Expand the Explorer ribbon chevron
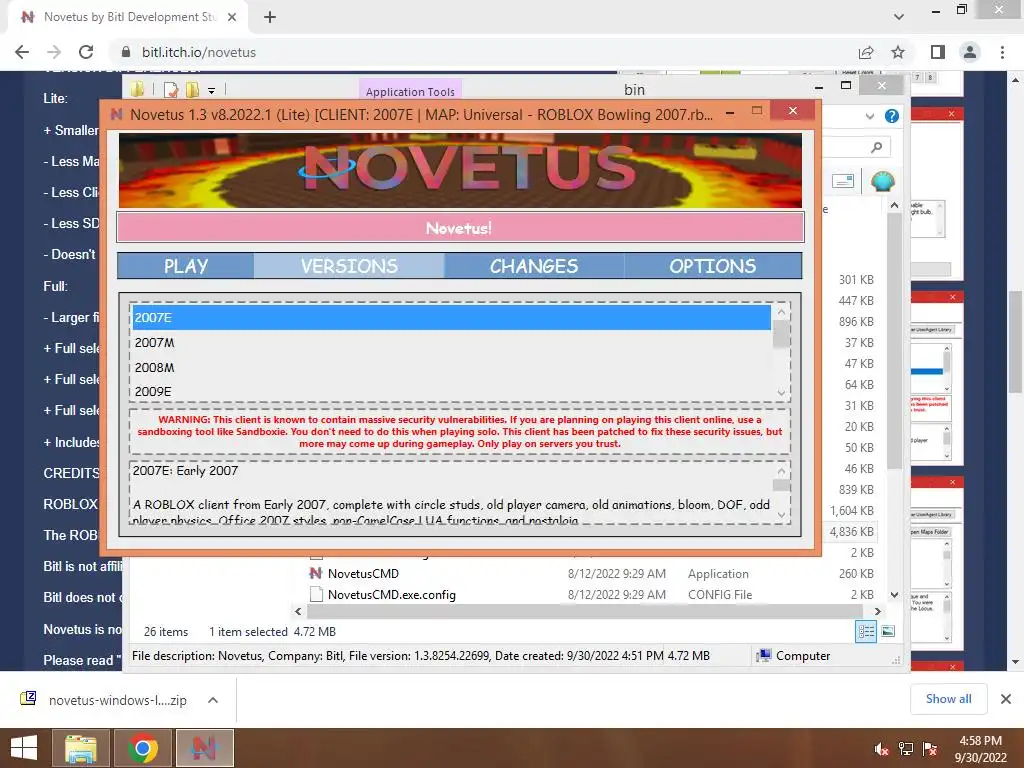Image resolution: width=1024 pixels, height=768 pixels. point(870,116)
